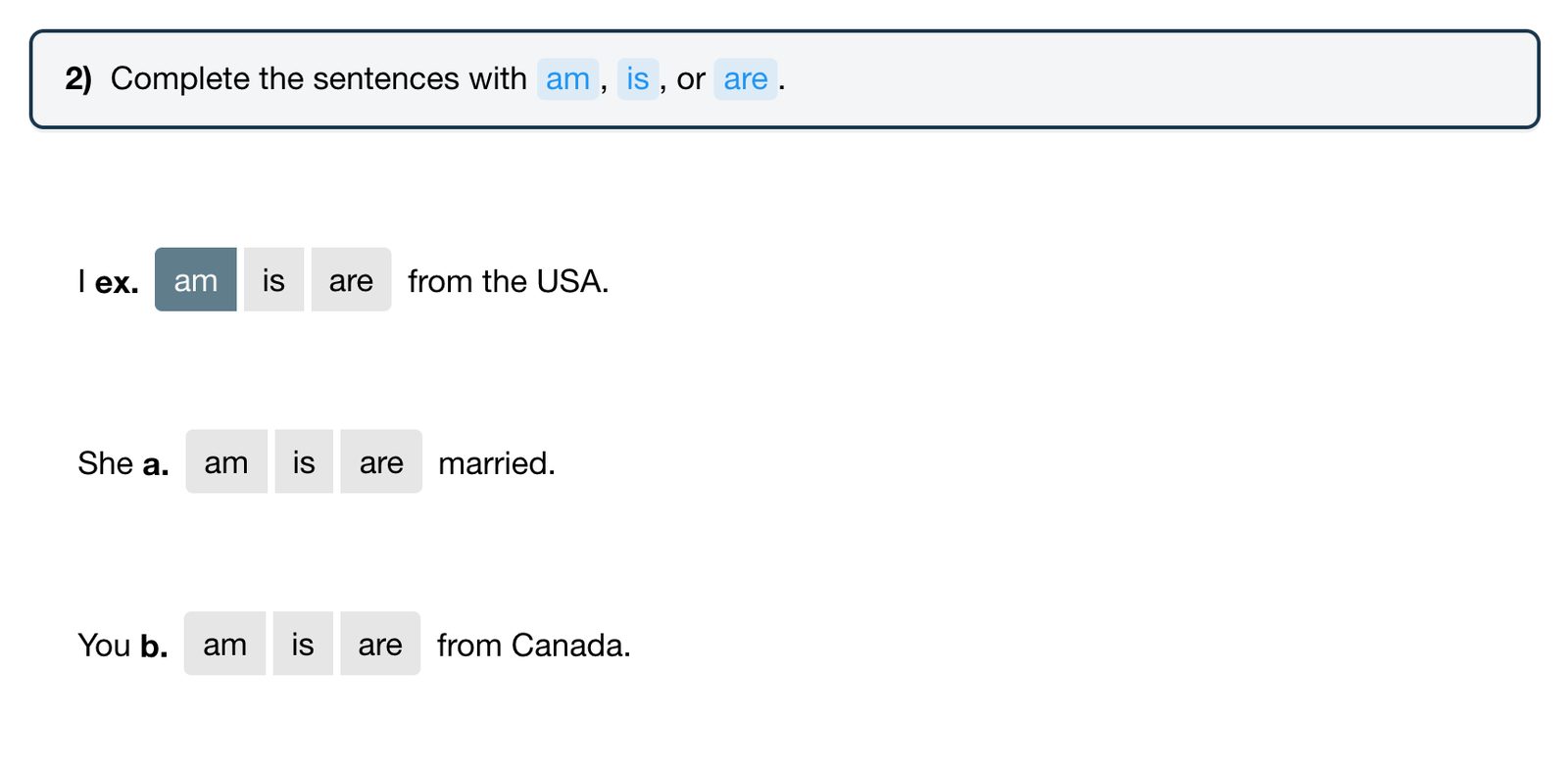
Task: Pick 'are' in the 'from Canada' sentence
Action: [x=380, y=644]
